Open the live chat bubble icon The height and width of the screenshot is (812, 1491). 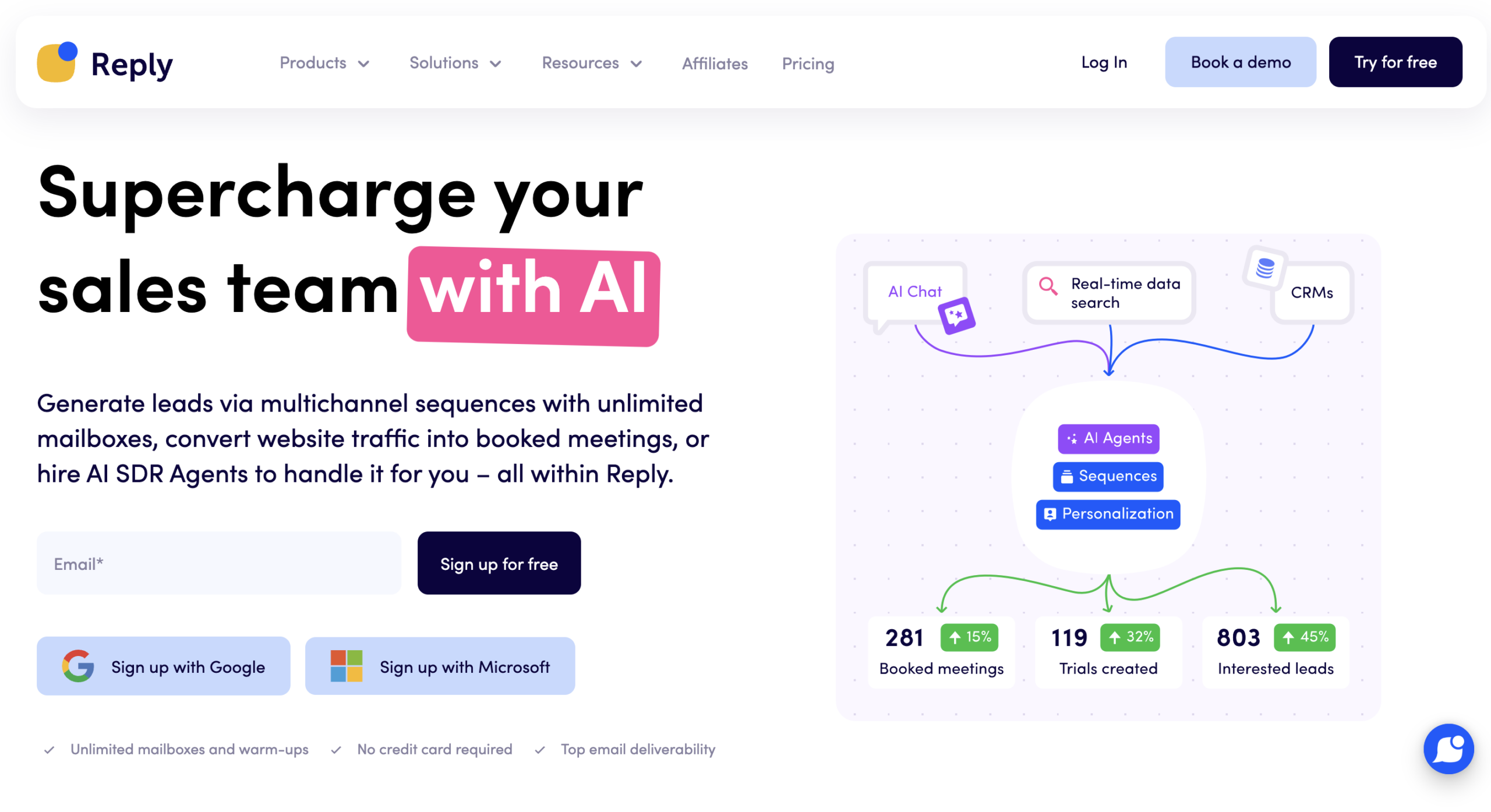[x=1448, y=749]
